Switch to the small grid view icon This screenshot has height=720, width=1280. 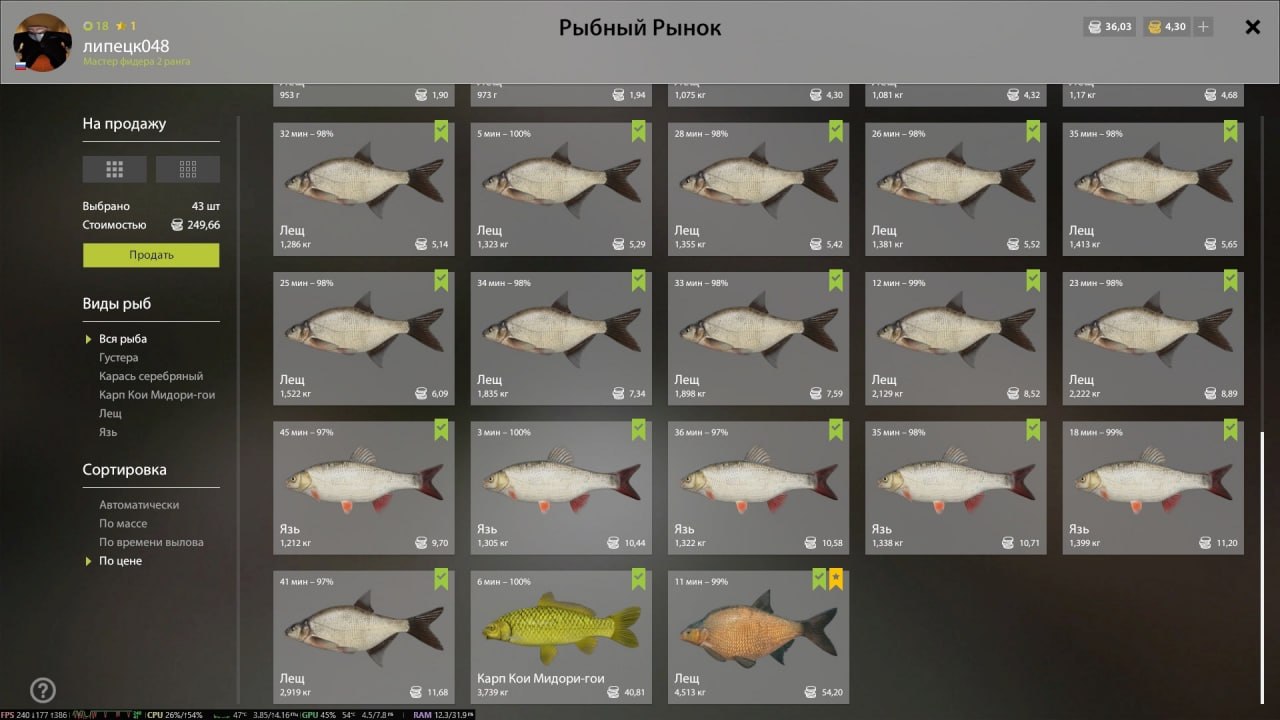click(188, 169)
